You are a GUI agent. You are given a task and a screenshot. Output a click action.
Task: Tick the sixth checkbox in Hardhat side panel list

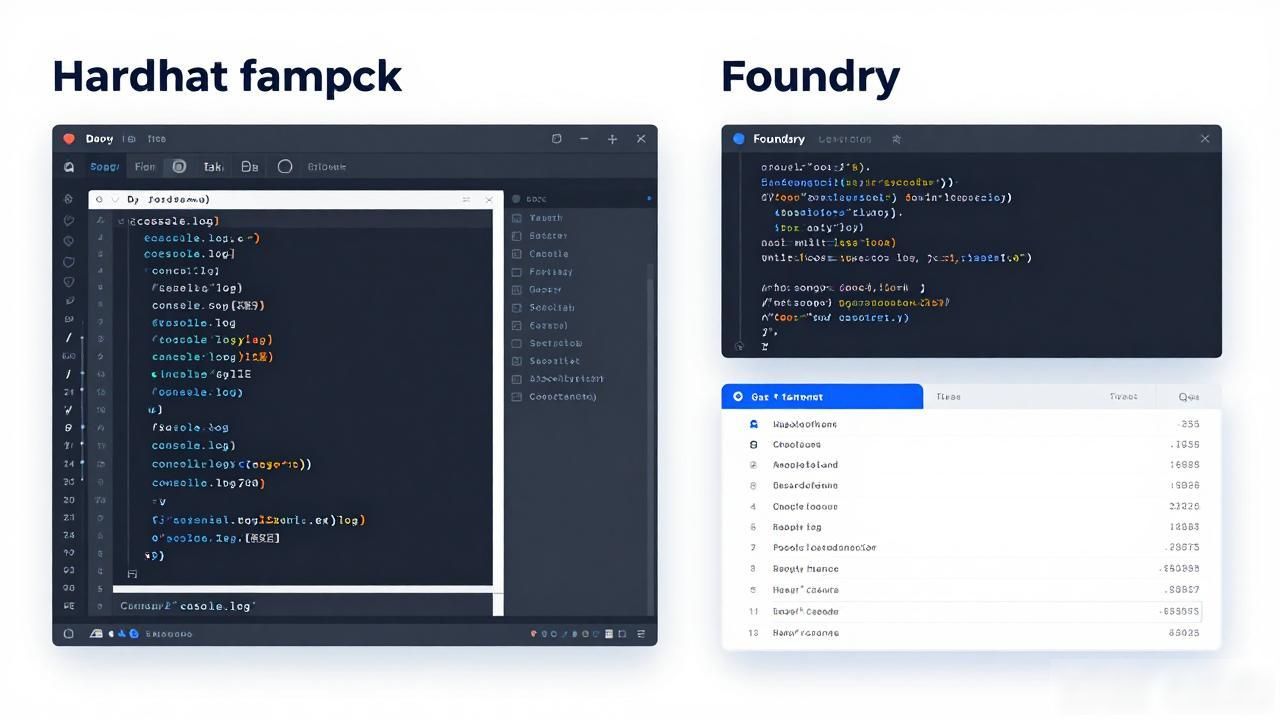point(517,308)
